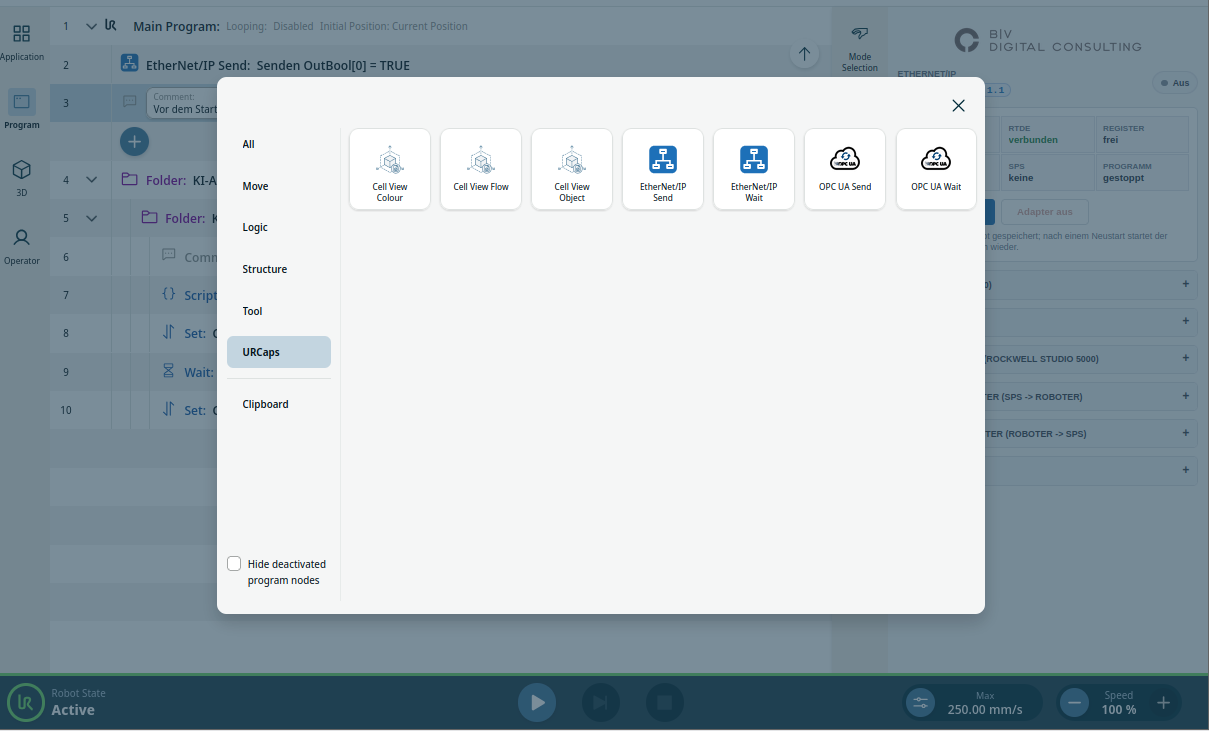This screenshot has width=1209, height=731.
Task: Click the RTDE verbunden status cell
Action: [1048, 134]
